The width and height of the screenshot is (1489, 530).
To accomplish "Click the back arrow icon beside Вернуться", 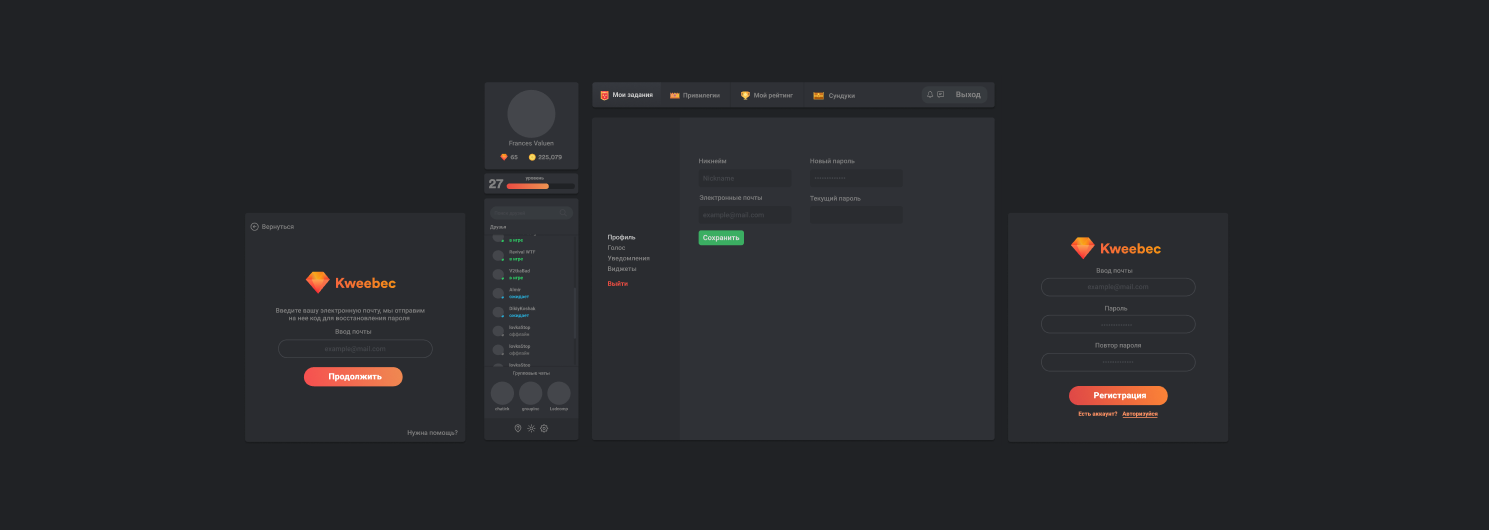I will pos(254,227).
